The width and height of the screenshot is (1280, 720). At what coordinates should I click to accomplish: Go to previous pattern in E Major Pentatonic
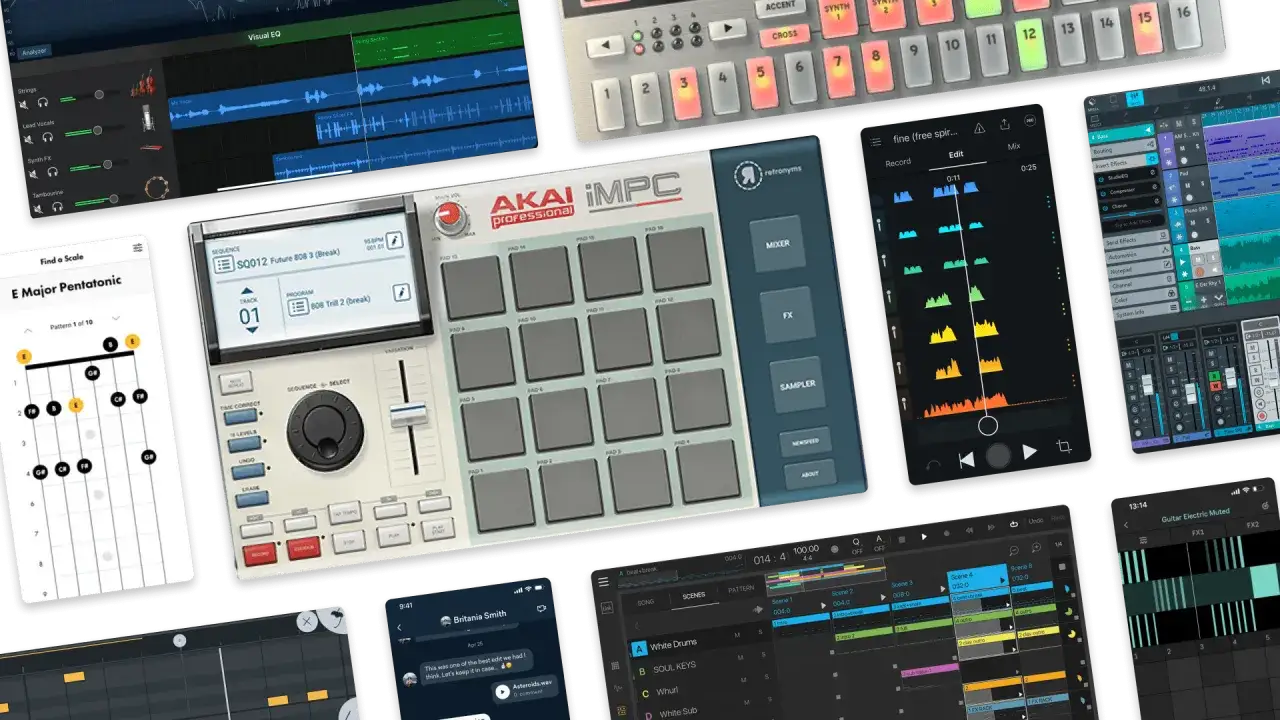coord(29,329)
